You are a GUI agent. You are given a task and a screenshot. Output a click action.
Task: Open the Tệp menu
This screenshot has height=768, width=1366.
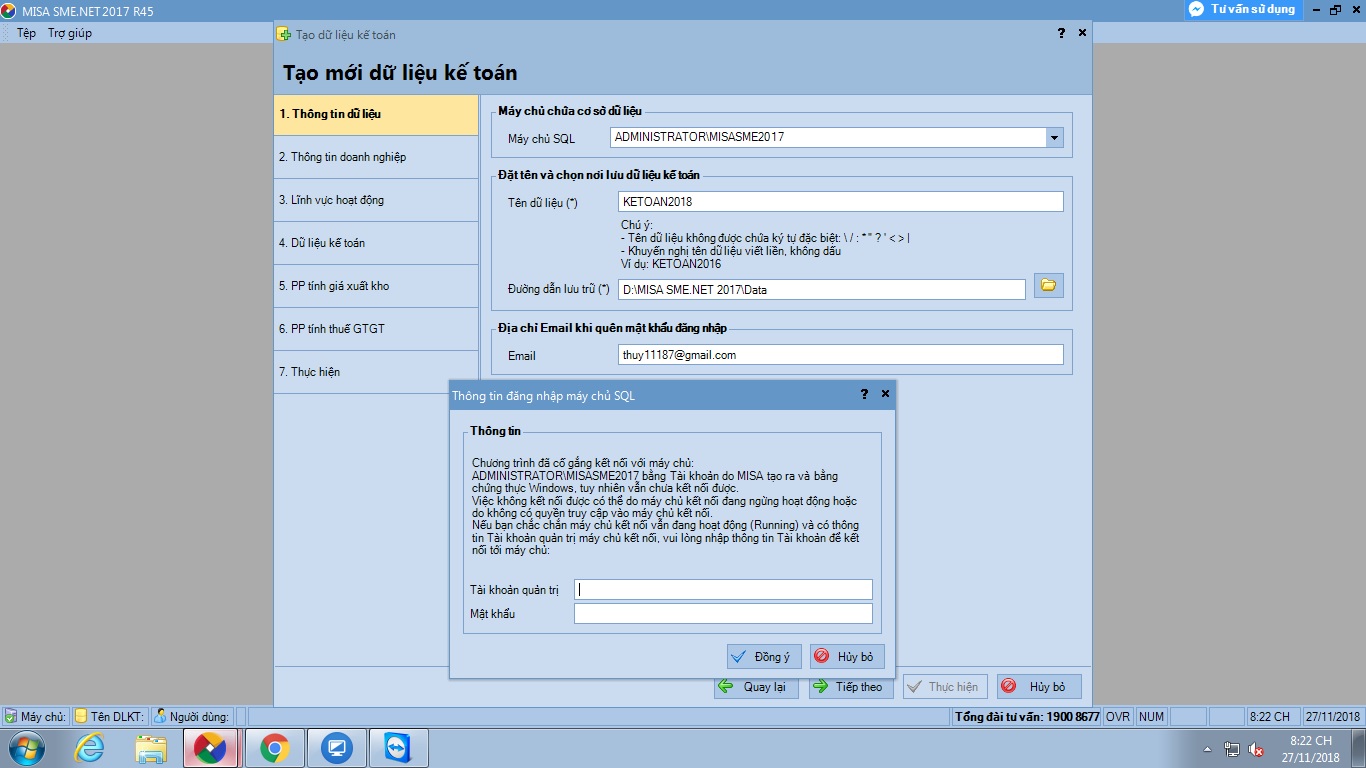click(26, 33)
